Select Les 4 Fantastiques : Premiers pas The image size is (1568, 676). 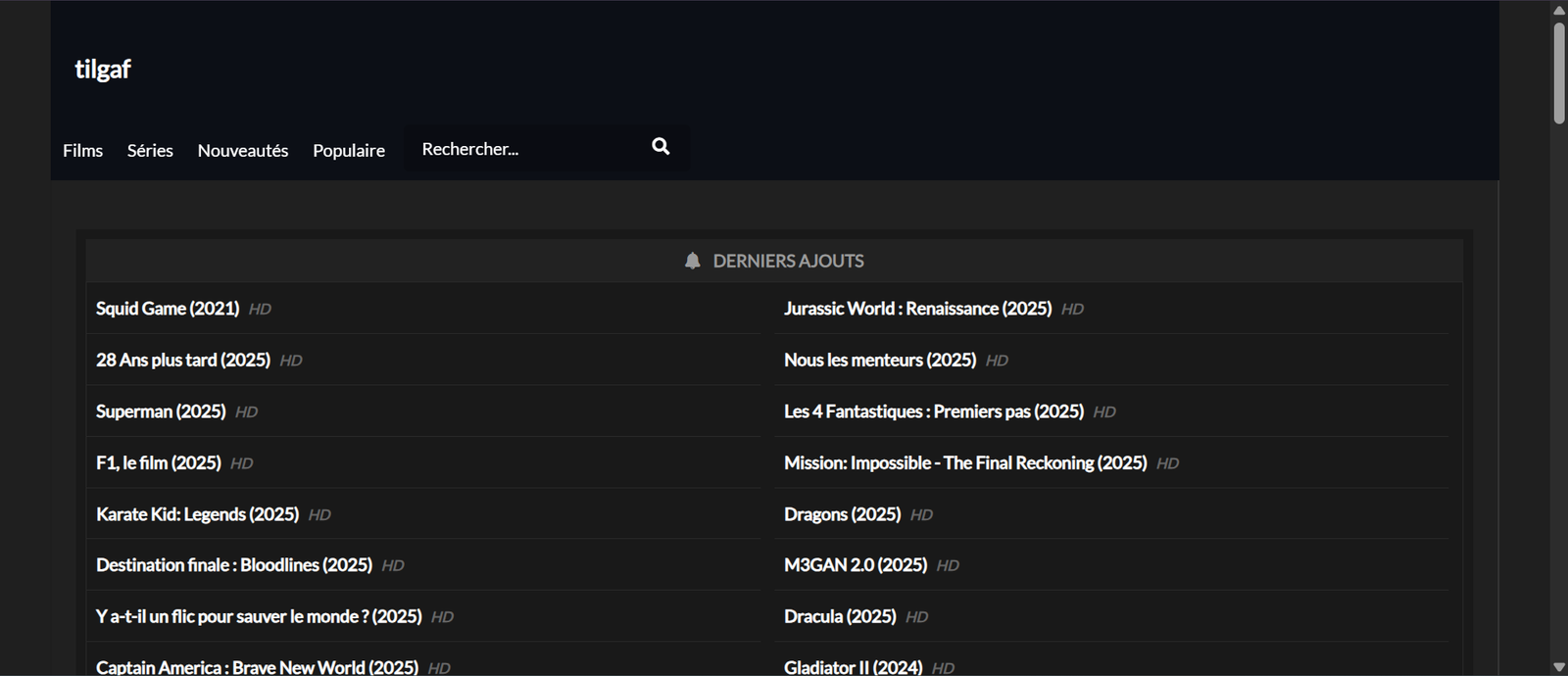933,411
